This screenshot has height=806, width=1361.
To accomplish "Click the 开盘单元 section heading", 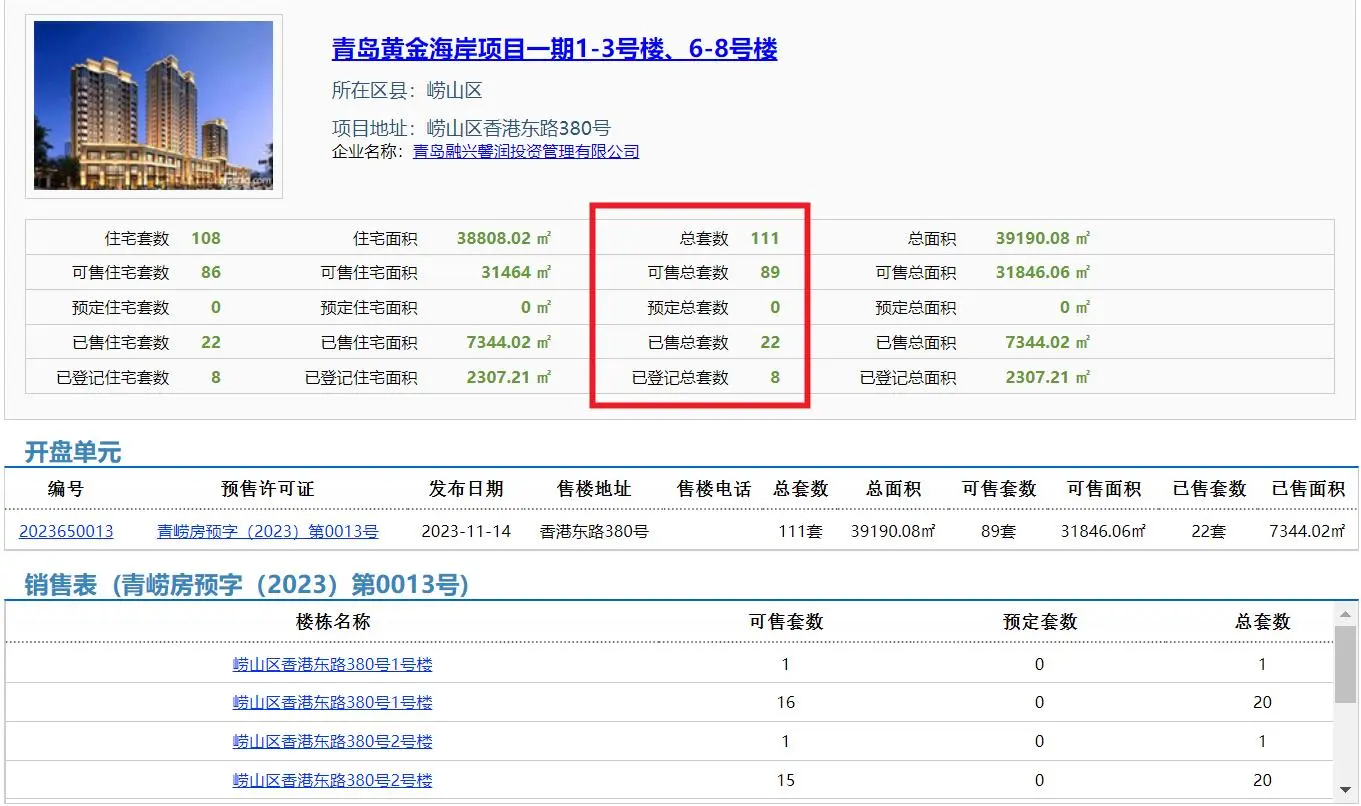I will coord(73,452).
